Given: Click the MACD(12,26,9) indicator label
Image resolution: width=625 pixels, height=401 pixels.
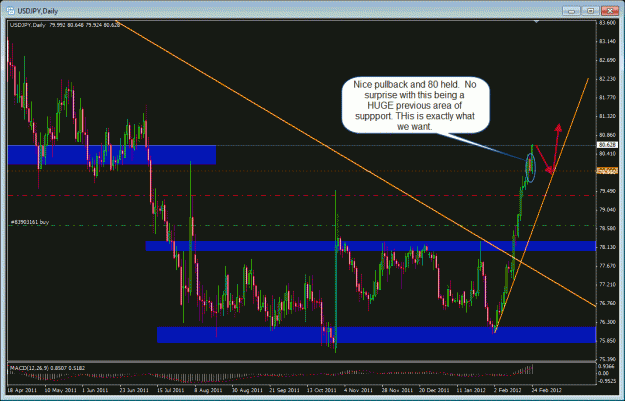Looking at the screenshot, I should pos(47,368).
